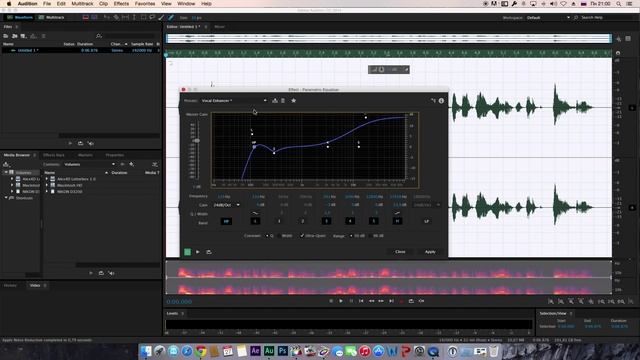Switch to Properties tab
Image resolution: width=640 pixels, height=360 pixels.
tap(115, 155)
